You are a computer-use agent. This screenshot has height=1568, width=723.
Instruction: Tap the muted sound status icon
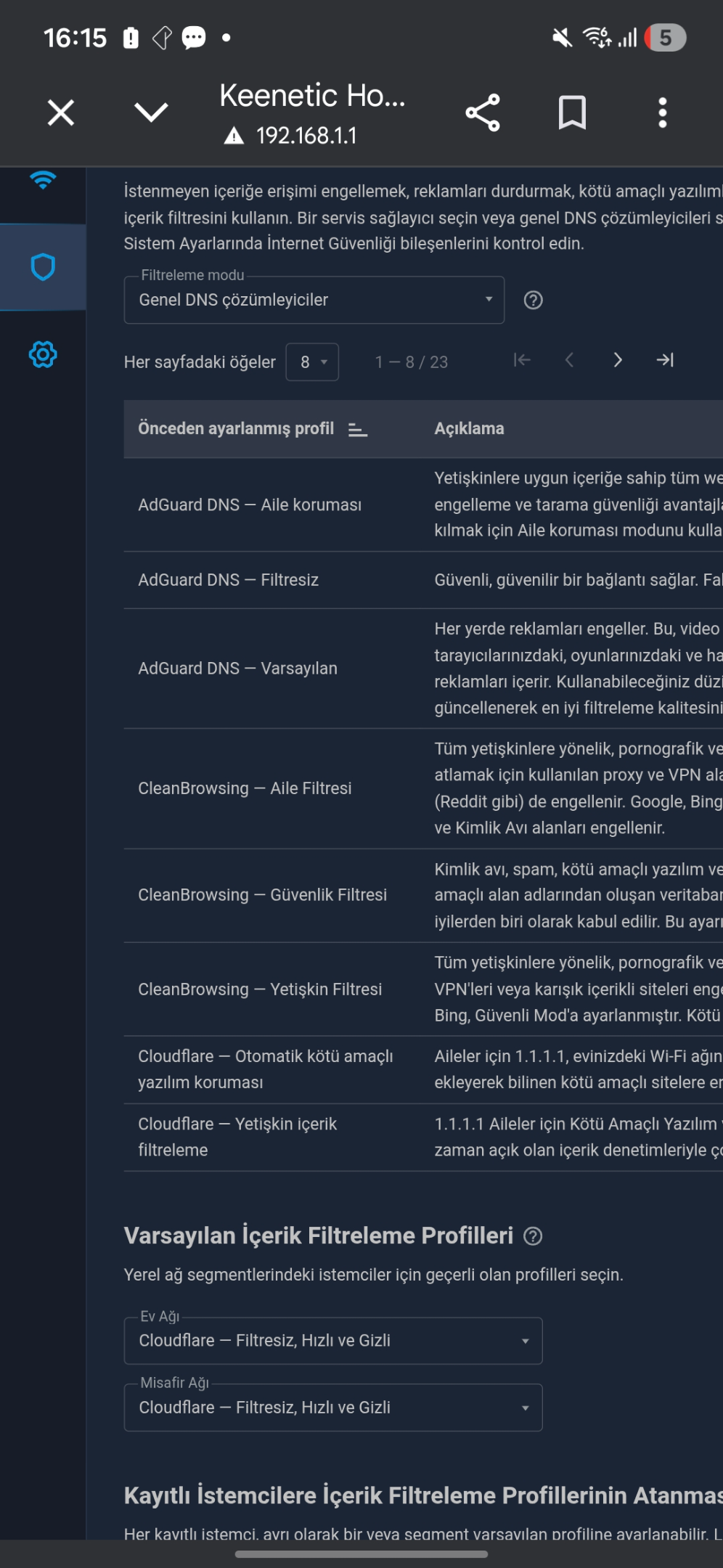[x=562, y=37]
